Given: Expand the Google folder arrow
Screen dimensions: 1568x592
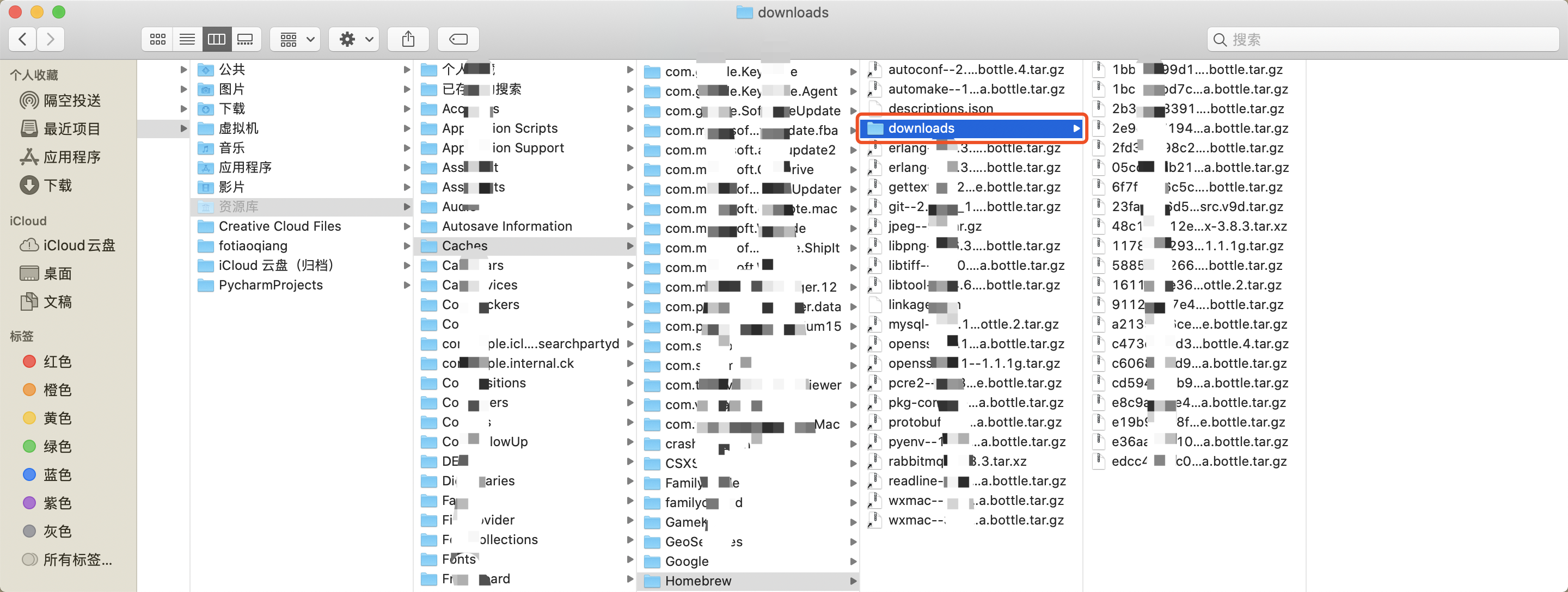Looking at the screenshot, I should [x=853, y=562].
